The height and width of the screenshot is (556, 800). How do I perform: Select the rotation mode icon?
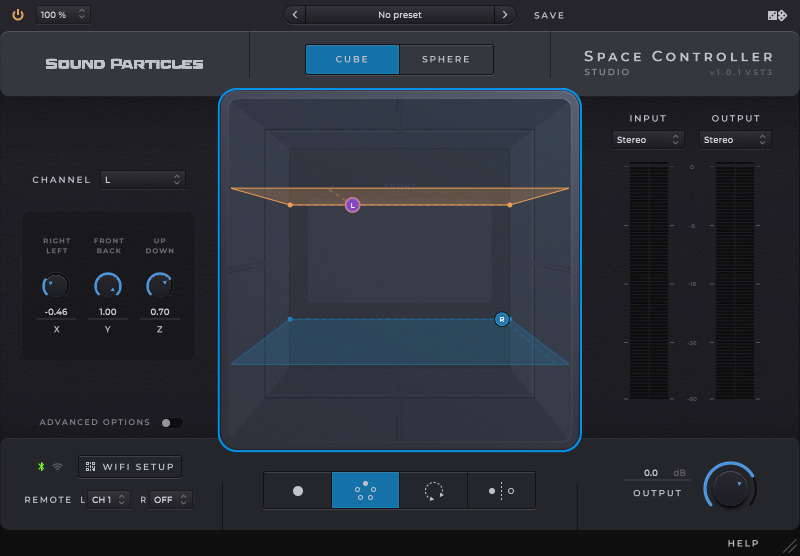[x=433, y=491]
